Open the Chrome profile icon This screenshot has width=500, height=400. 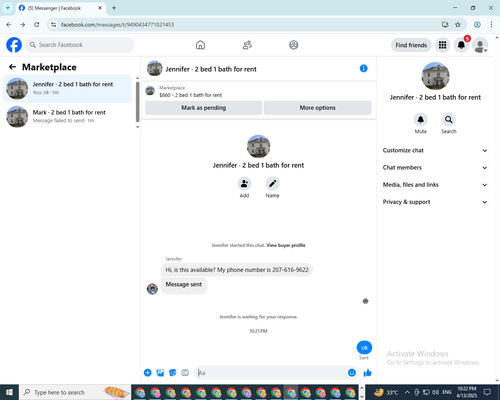pyautogui.click(x=477, y=24)
